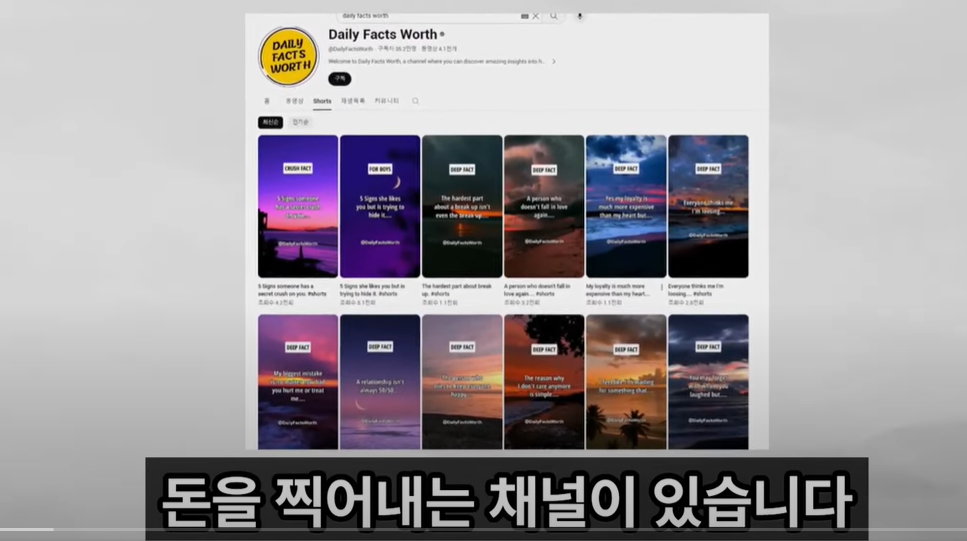The image size is (967, 541).
Task: Click the verified badge next to channel name
Action: click(x=442, y=35)
